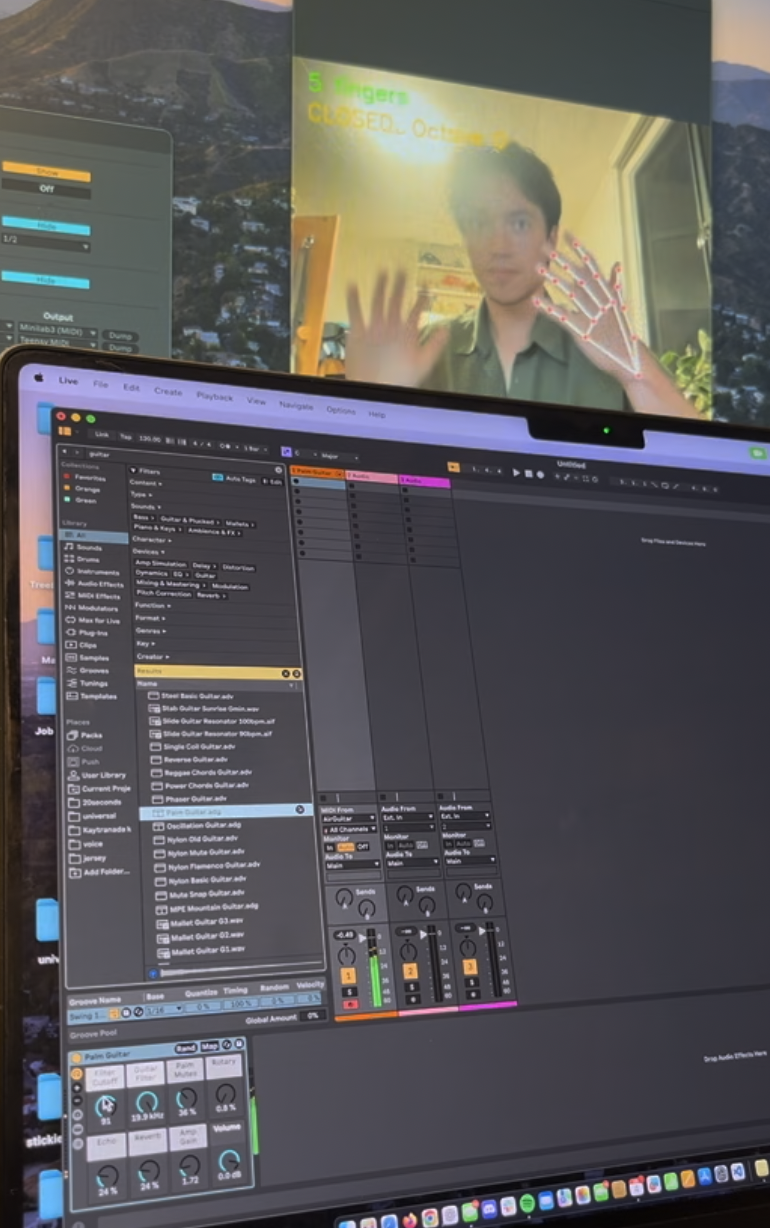The height and width of the screenshot is (1228, 770).
Task: Toggle track 3 activator button
Action: [x=470, y=967]
